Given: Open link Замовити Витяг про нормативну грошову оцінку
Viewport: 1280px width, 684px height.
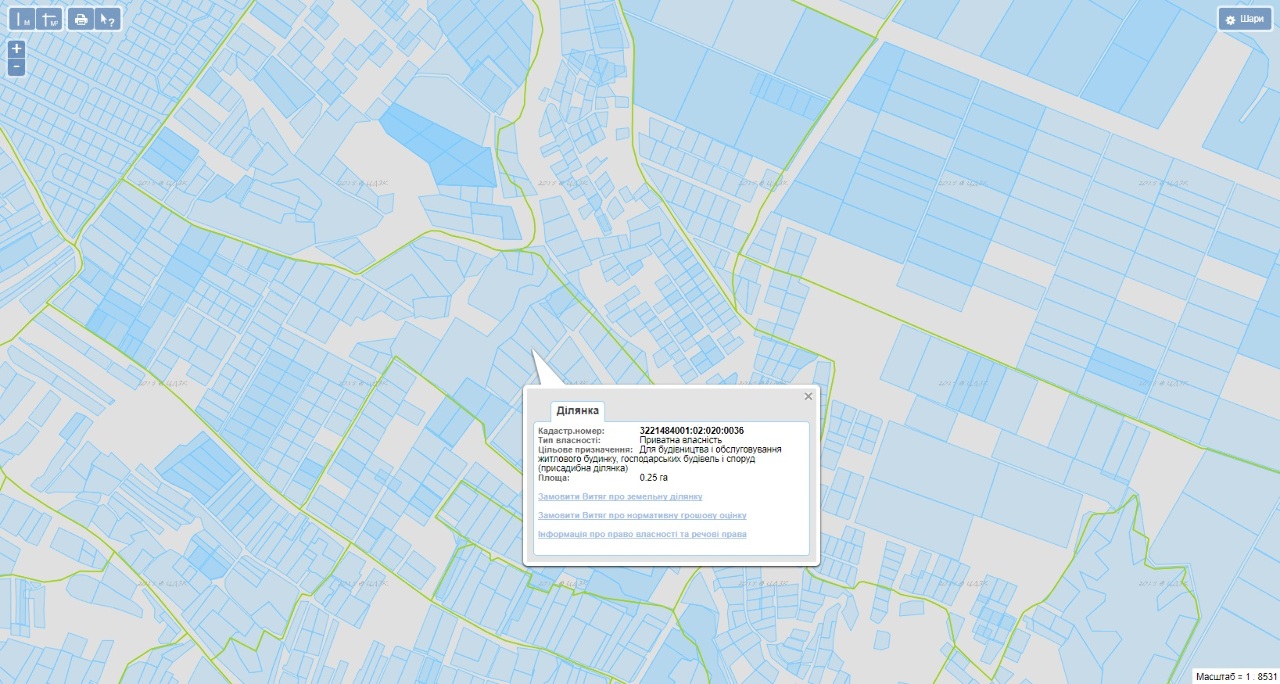Looking at the screenshot, I should (x=642, y=515).
